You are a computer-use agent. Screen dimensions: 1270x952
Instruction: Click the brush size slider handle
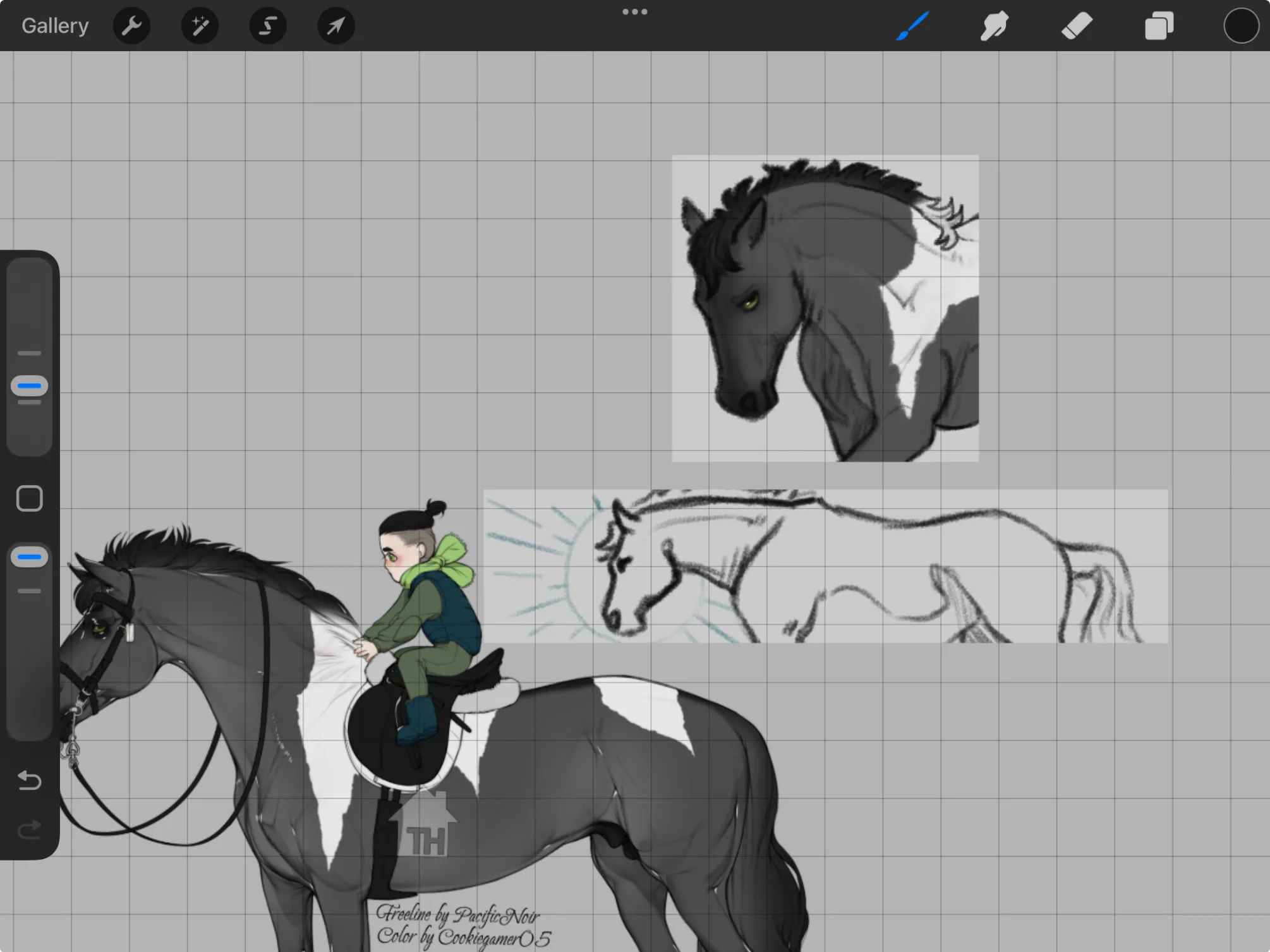tap(29, 385)
